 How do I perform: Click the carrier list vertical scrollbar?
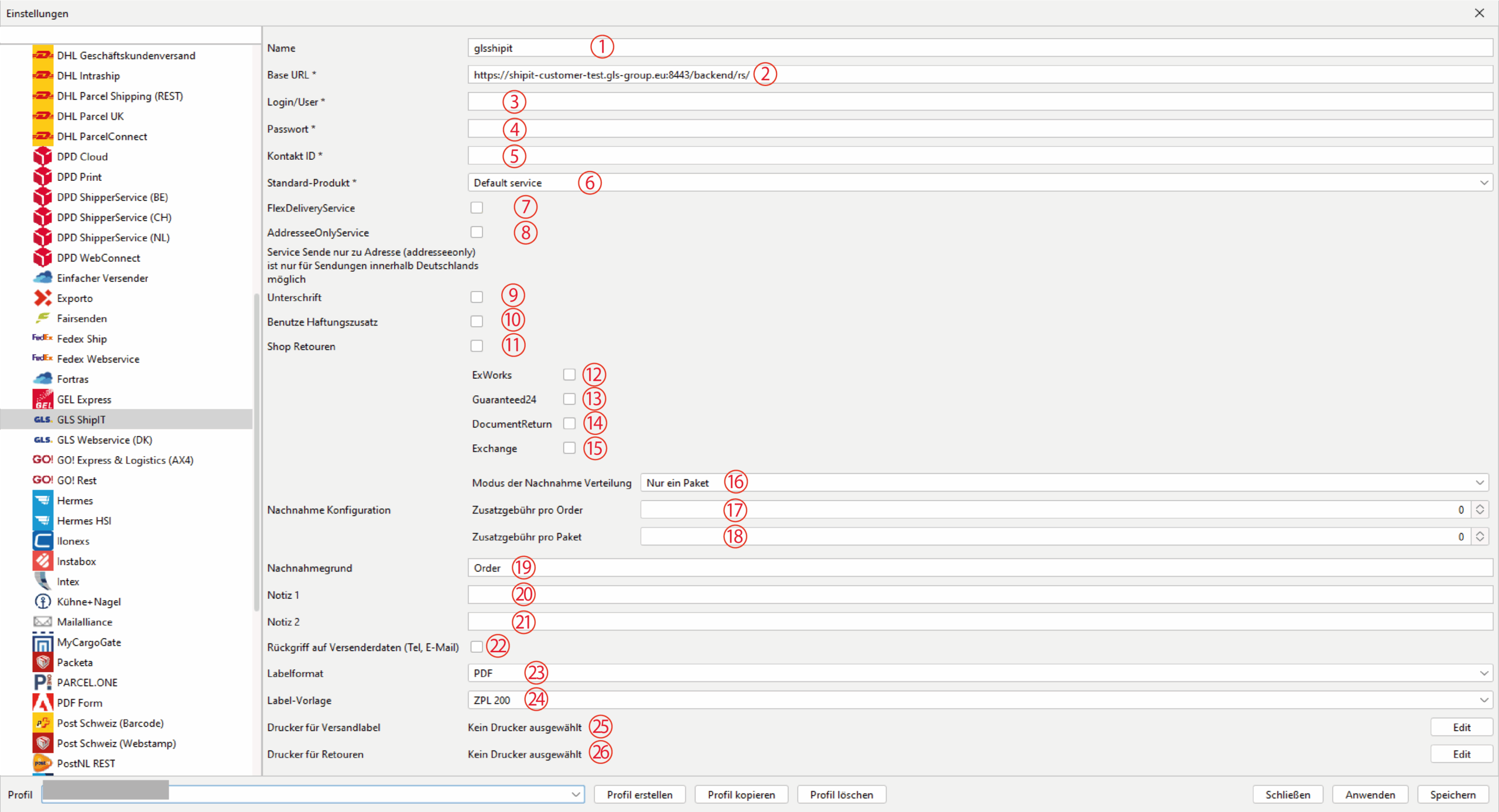coord(256,452)
